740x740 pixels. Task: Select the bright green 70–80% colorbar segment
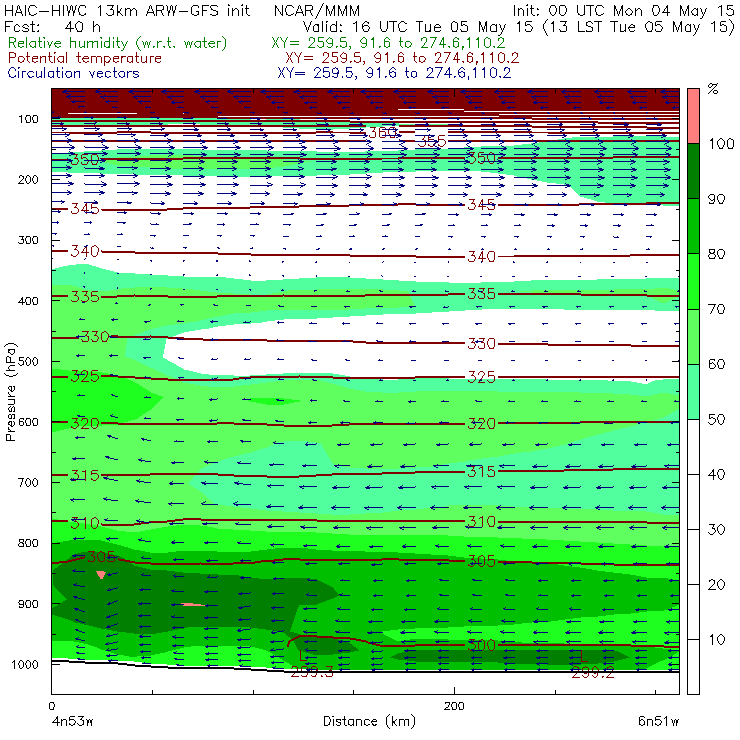[693, 281]
